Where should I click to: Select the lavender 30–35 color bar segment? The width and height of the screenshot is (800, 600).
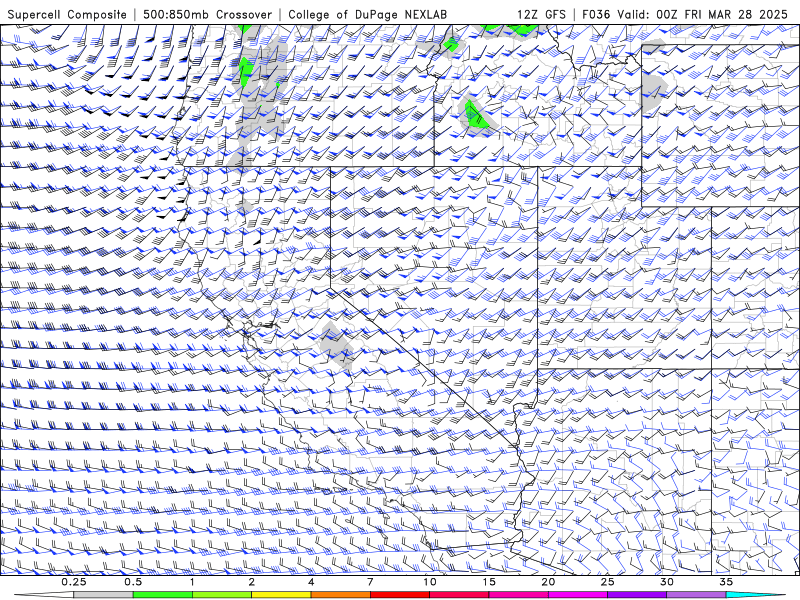(x=696, y=595)
